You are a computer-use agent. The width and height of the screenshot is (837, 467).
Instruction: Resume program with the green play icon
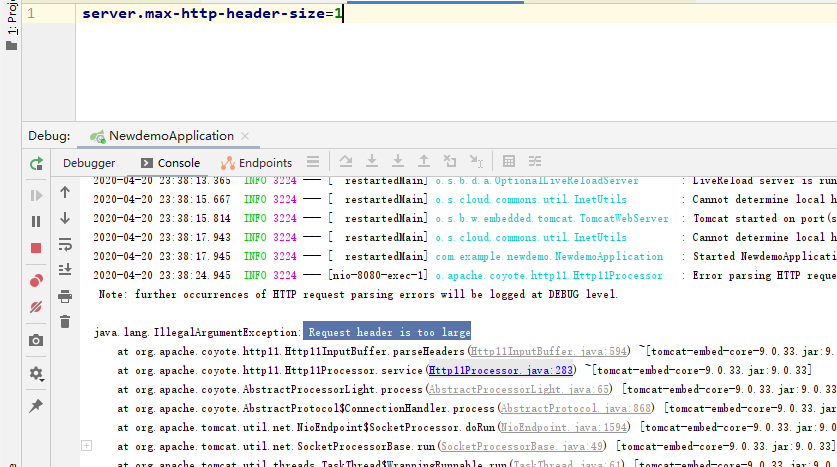pyautogui.click(x=36, y=195)
